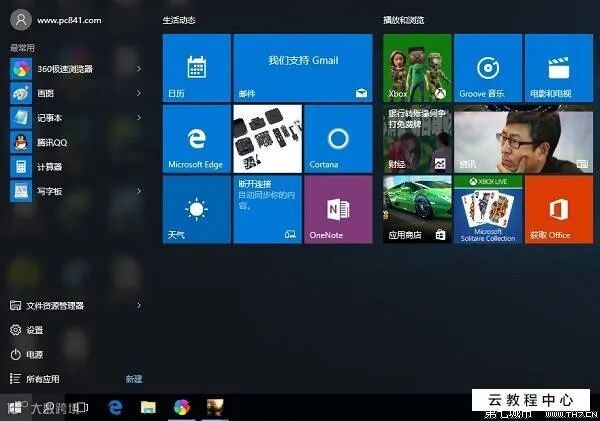Open the Xbox tile
The image size is (600, 421).
[417, 68]
